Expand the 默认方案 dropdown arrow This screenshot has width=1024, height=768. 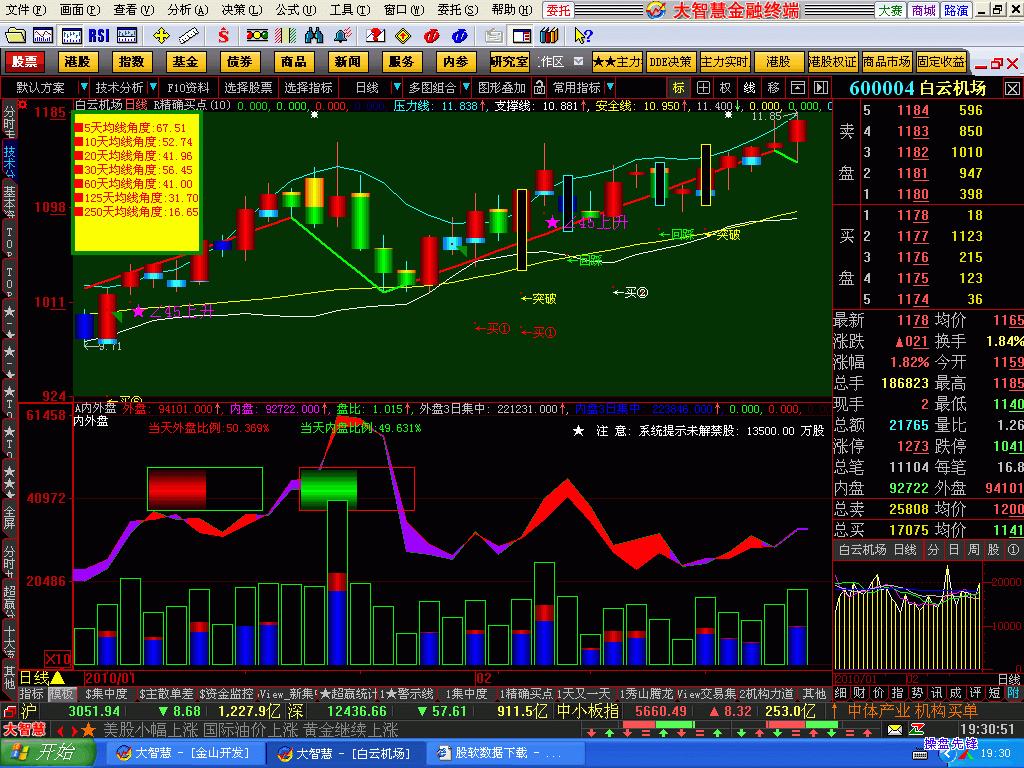click(x=83, y=87)
